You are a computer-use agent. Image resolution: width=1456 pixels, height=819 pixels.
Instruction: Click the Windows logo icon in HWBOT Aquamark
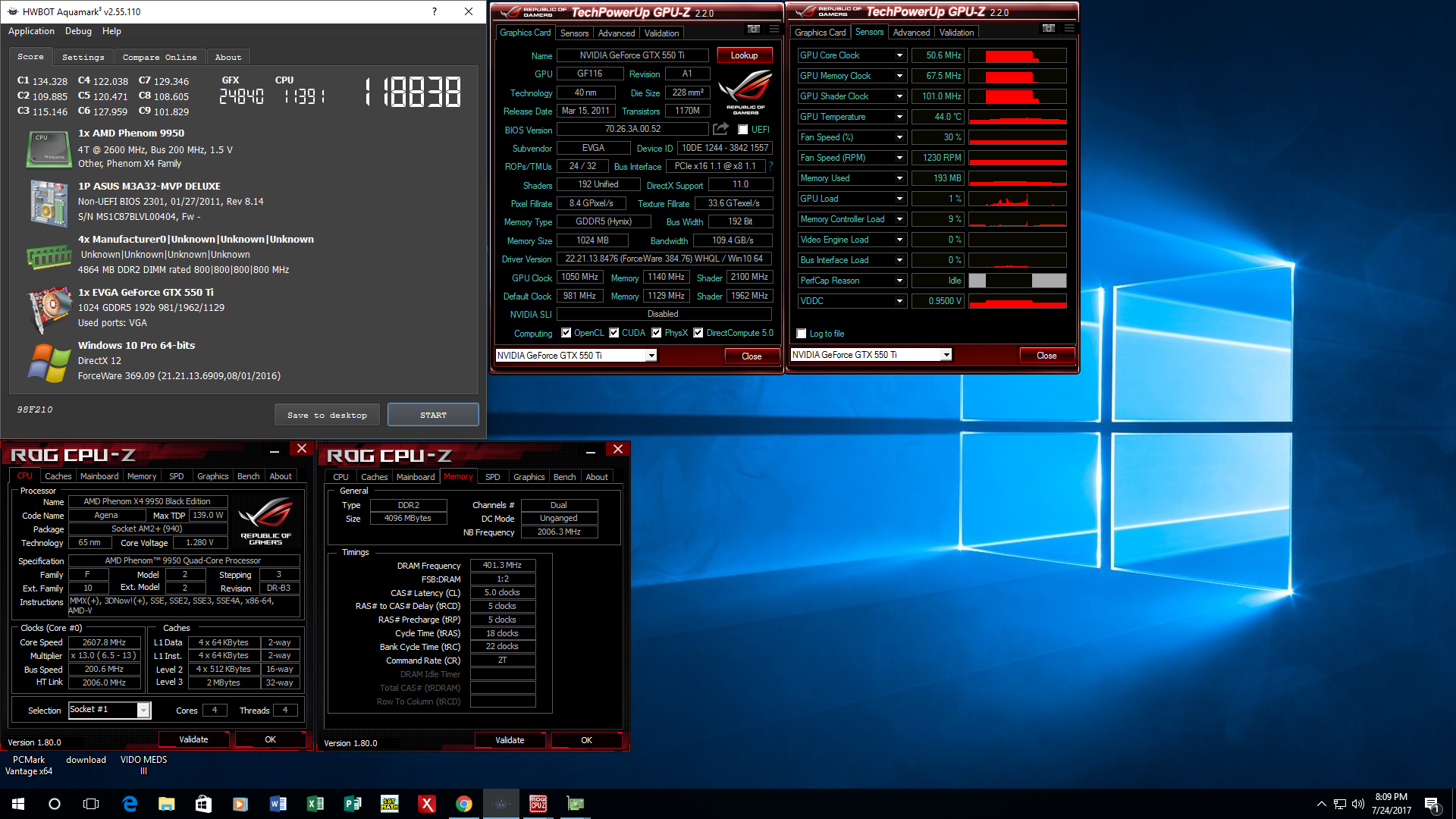pos(49,363)
